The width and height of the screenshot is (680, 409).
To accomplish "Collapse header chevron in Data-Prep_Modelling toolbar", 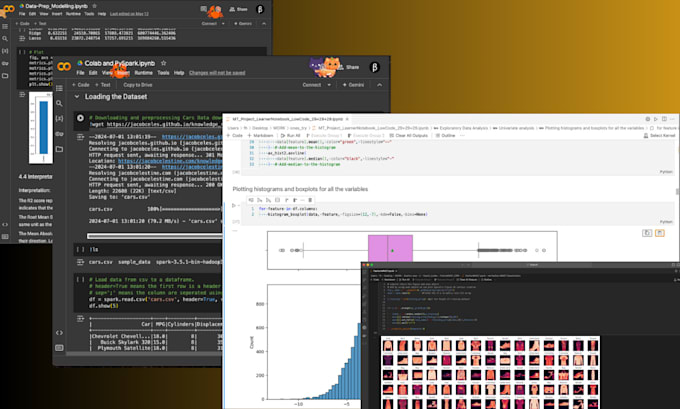I will [x=264, y=23].
